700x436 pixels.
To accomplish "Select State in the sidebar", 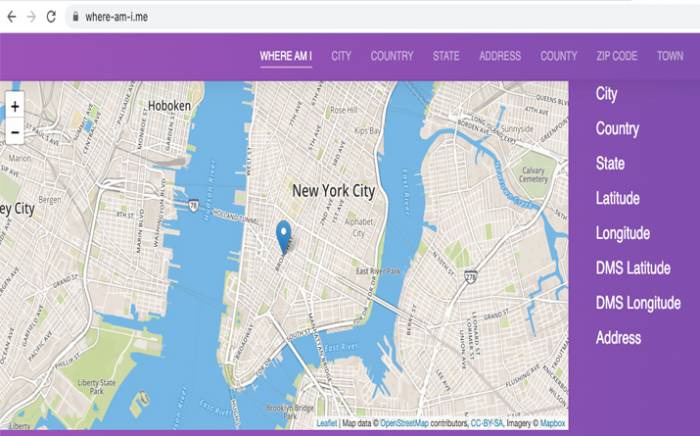I will [x=610, y=163].
